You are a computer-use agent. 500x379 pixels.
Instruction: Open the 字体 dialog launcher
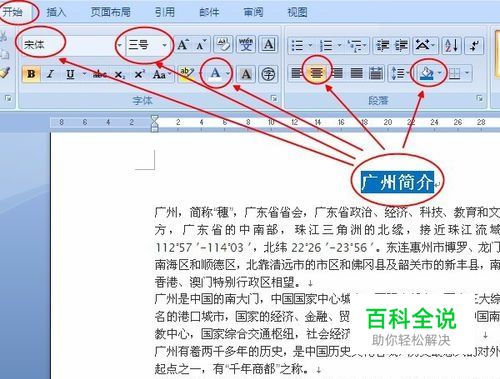tap(274, 98)
